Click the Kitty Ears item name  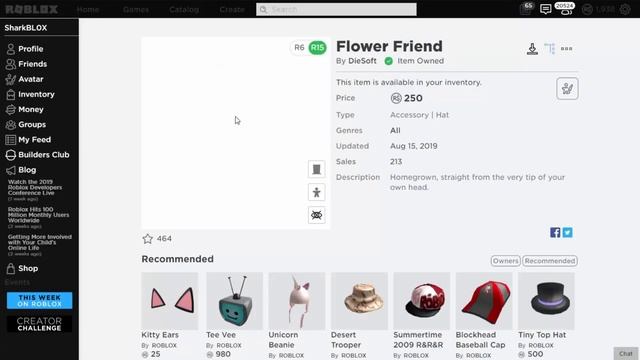tap(160, 335)
